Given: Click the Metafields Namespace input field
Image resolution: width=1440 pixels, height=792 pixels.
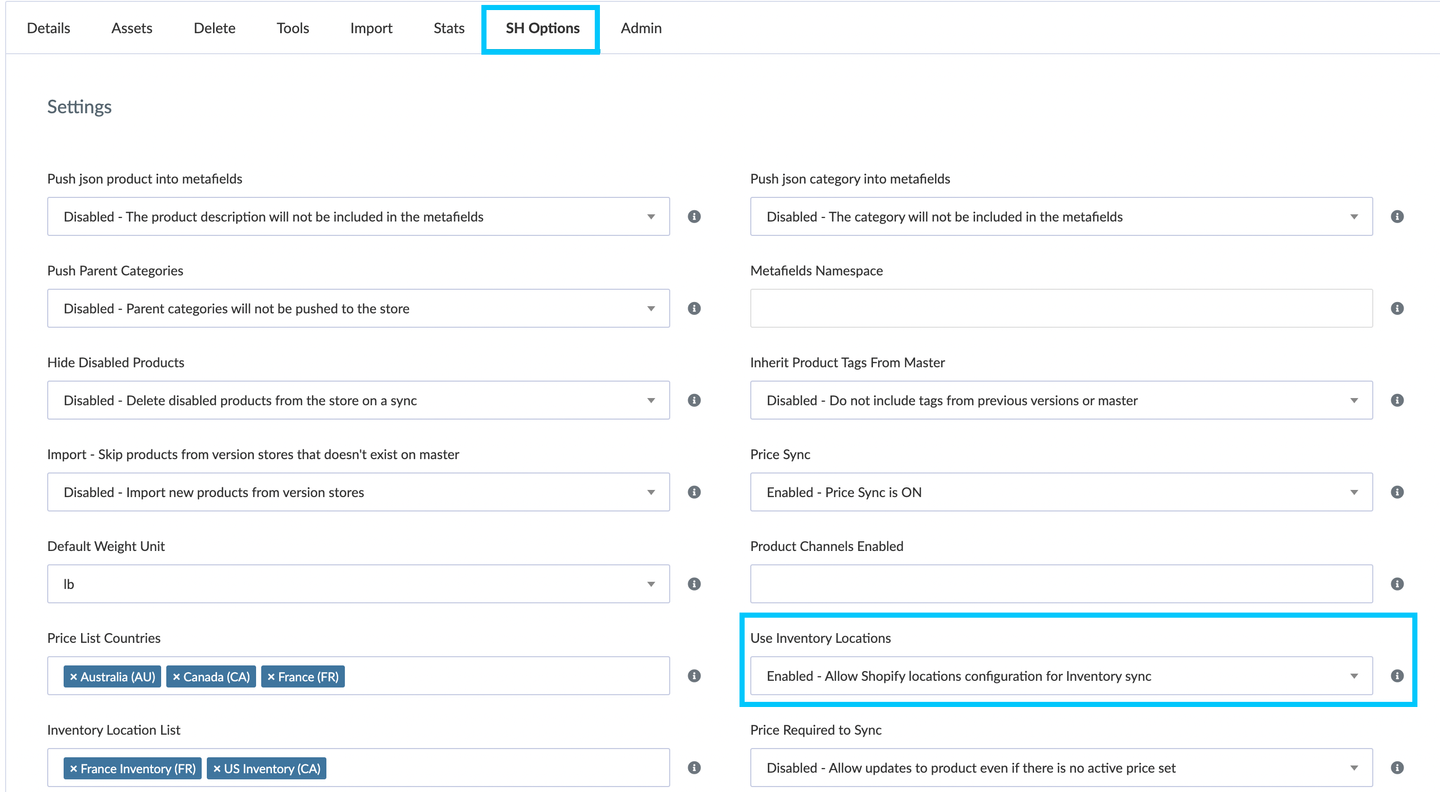Looking at the screenshot, I should coord(1060,308).
